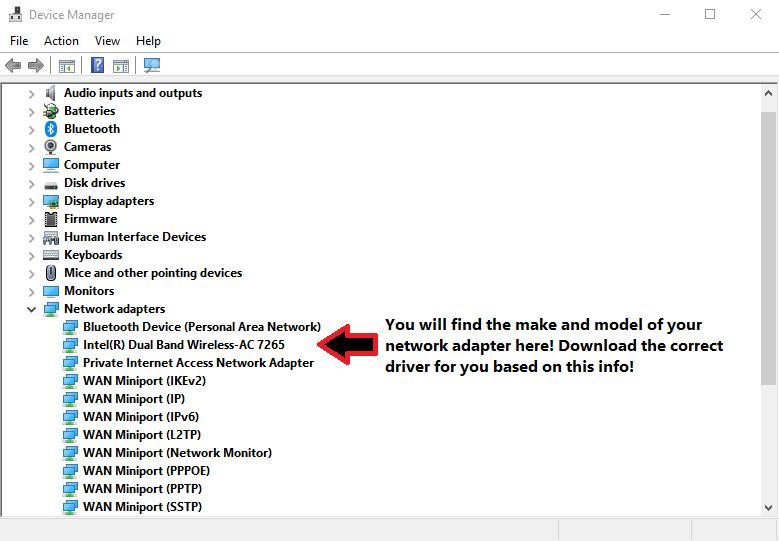This screenshot has height=541, width=779.
Task: Expand Audio inputs and outputs node
Action: point(31,93)
